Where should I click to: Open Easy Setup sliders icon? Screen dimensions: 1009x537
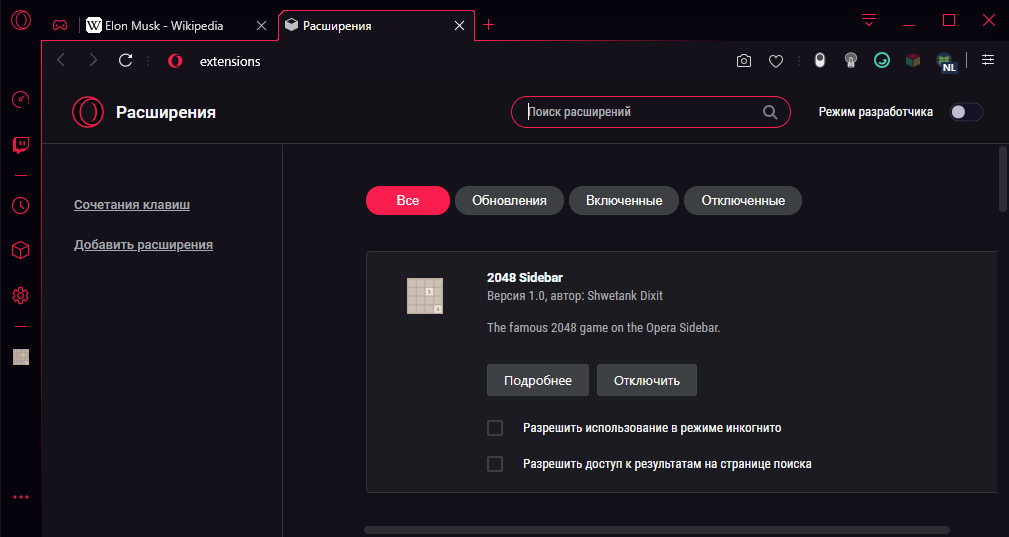[x=988, y=60]
